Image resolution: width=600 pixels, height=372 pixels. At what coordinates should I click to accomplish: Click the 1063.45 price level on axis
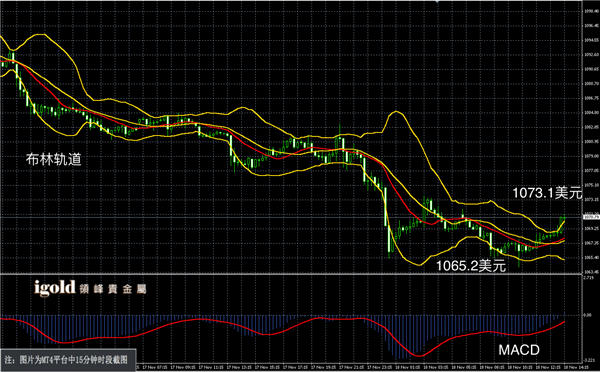591,272
